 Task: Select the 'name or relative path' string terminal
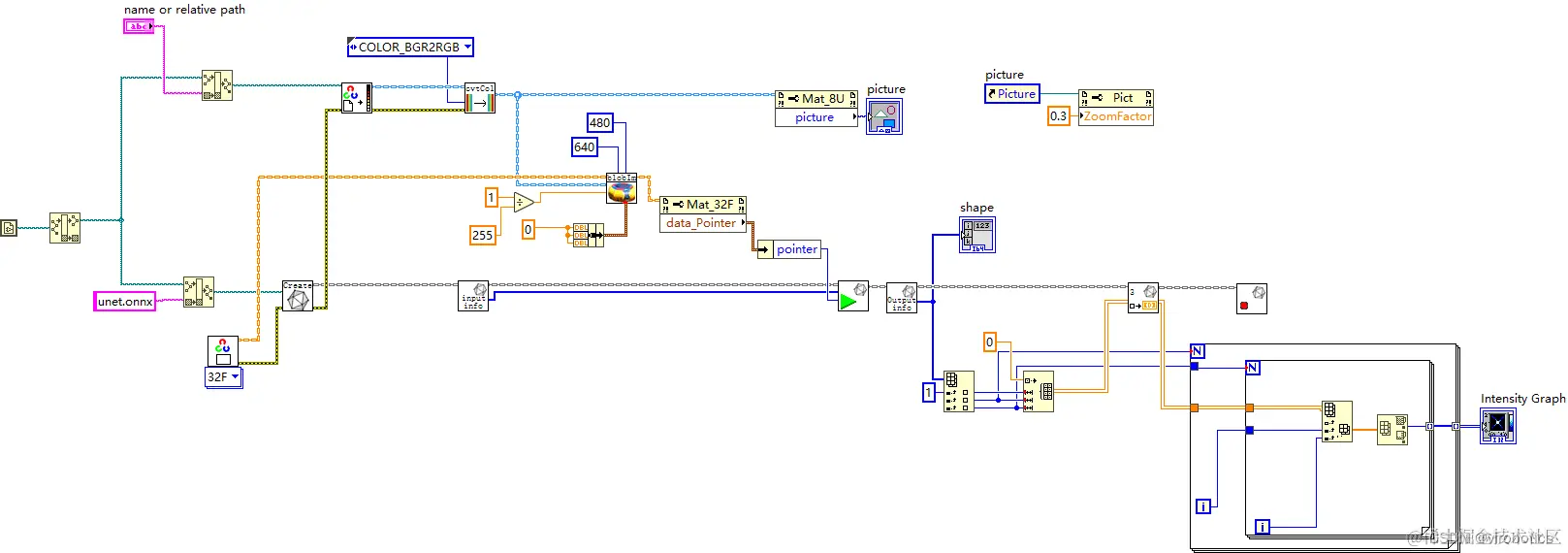pyautogui.click(x=139, y=26)
